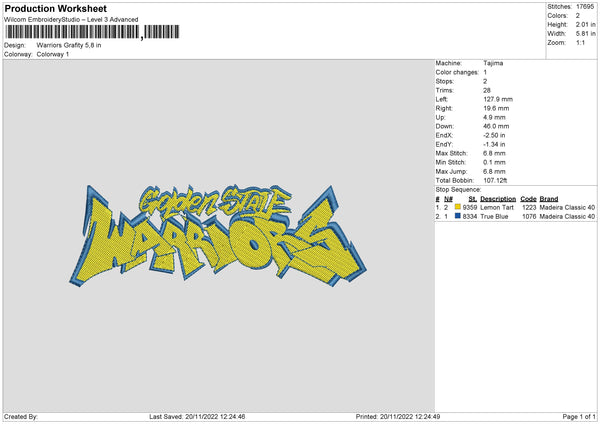Click the machine value 'Tajima'
The height and width of the screenshot is (424, 600).
coord(493,63)
